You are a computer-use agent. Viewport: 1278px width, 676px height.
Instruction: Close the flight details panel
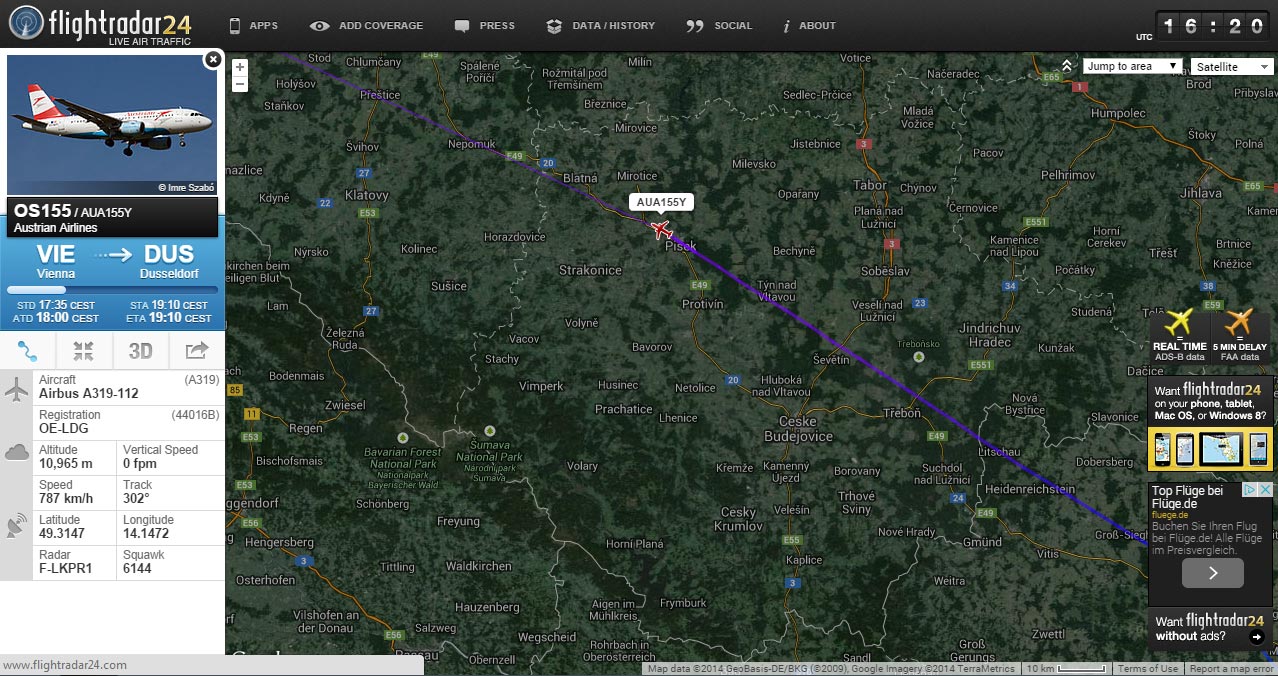pyautogui.click(x=212, y=60)
